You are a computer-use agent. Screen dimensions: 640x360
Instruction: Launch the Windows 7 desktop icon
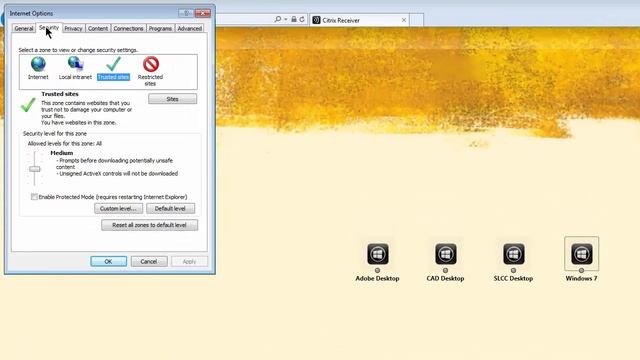(x=581, y=254)
